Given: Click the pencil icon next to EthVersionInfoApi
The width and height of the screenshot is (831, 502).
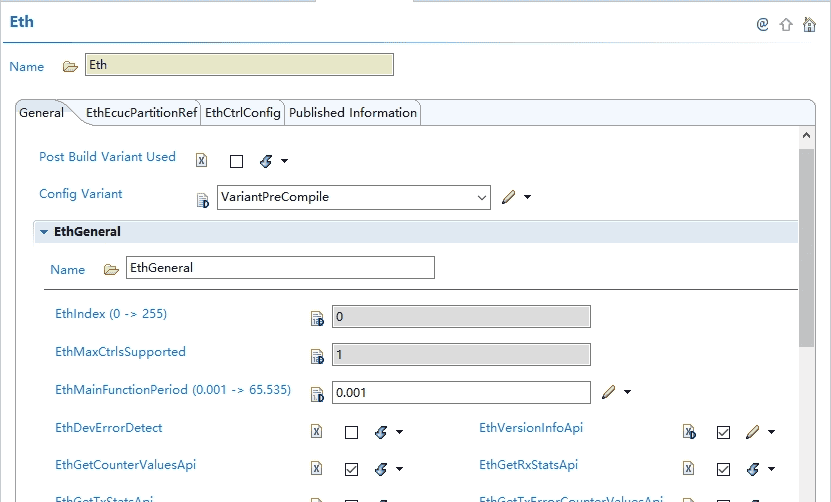Looking at the screenshot, I should 752,432.
